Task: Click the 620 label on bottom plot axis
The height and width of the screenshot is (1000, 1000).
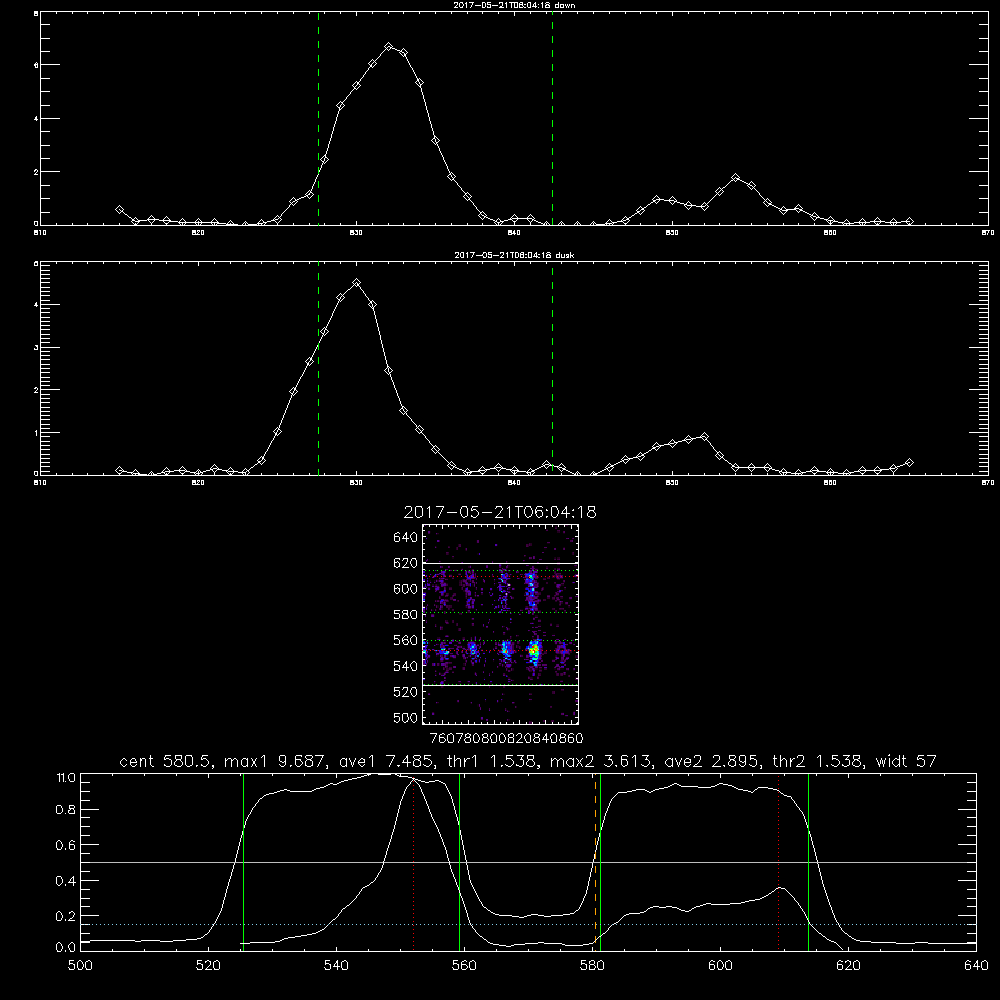Action: 848,966
